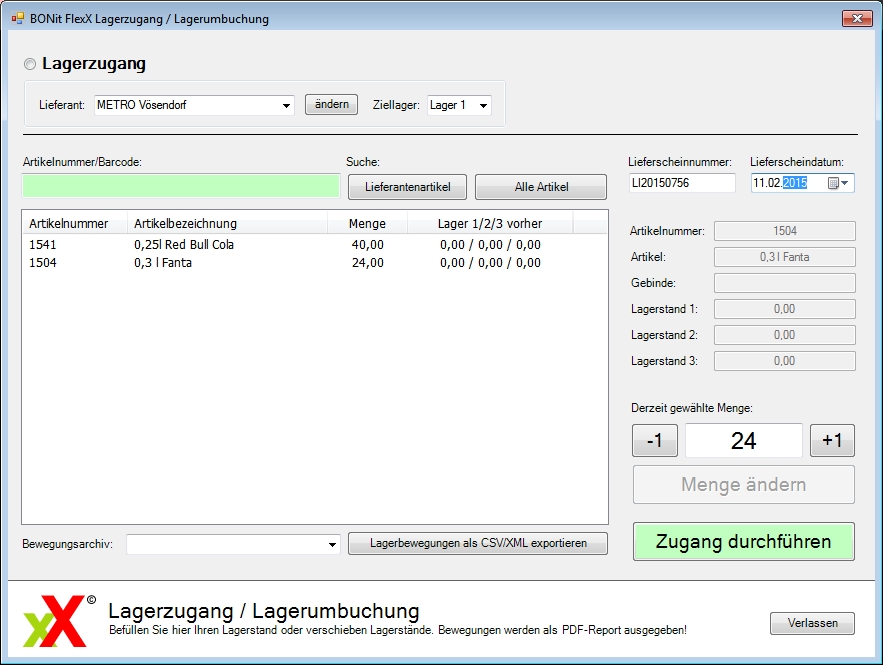Select the Lagerzugang radio button
This screenshot has height=665, width=883.
tap(30, 64)
